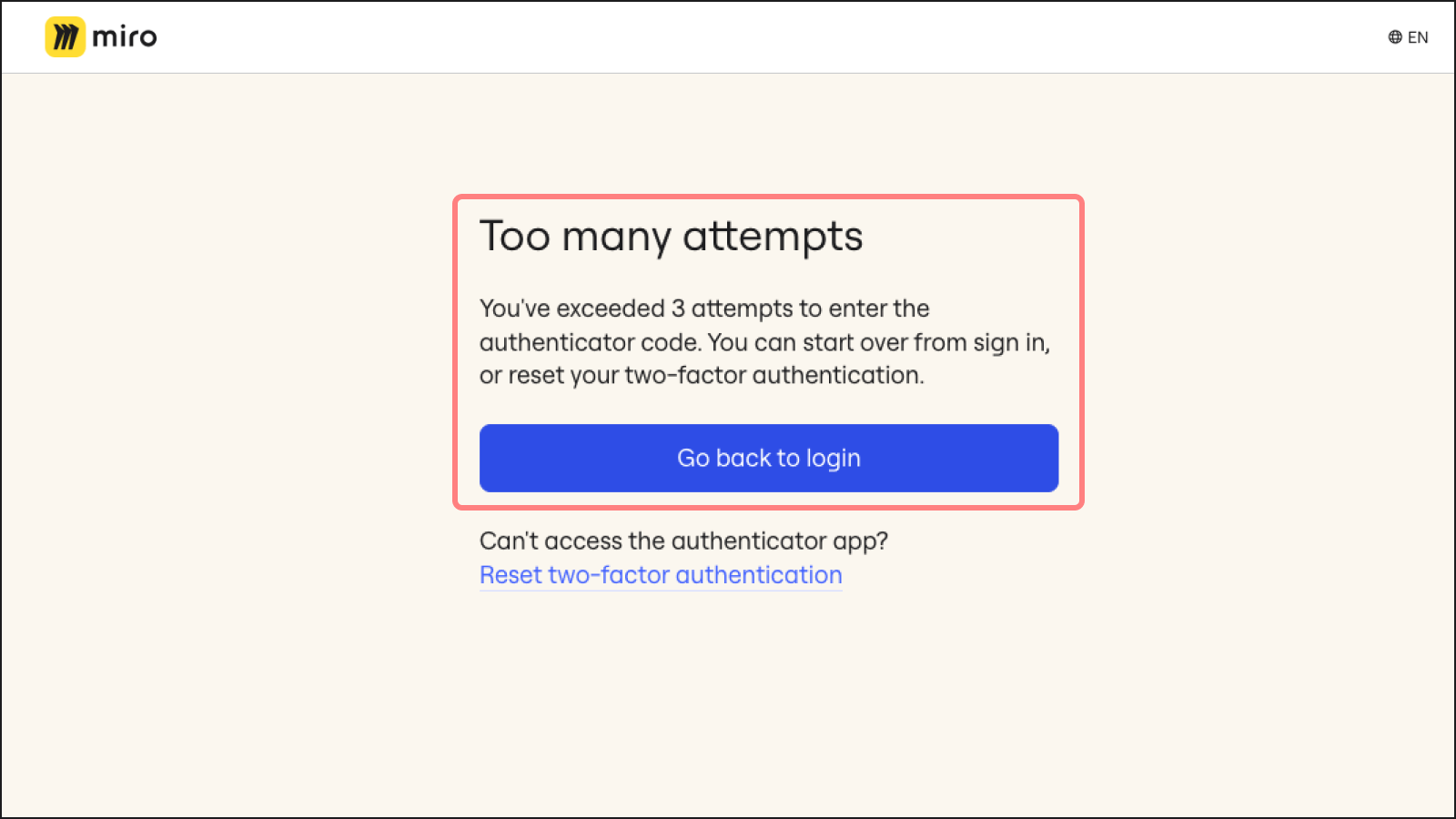The width and height of the screenshot is (1456, 819).
Task: Click the yellow Miro logo icon
Action: [x=65, y=37]
